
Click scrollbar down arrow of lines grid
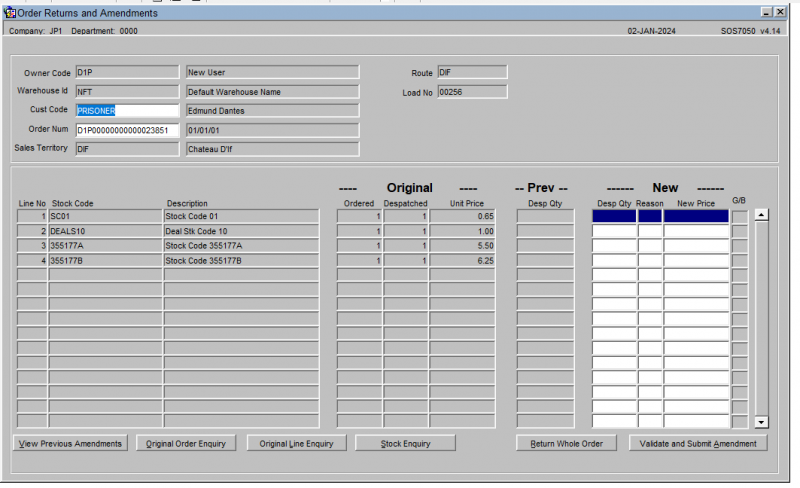(x=761, y=422)
